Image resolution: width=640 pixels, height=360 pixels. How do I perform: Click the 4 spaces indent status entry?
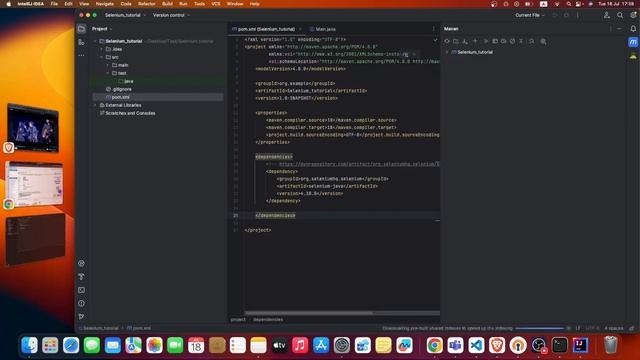614,328
